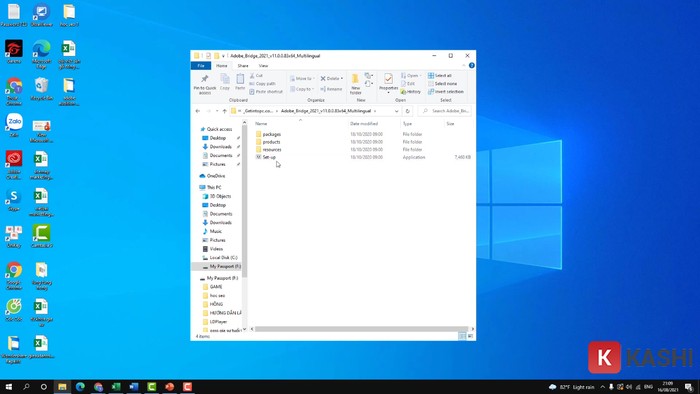Switch to the View ribbon tab
The height and width of the screenshot is (394, 700).
pyautogui.click(x=263, y=66)
